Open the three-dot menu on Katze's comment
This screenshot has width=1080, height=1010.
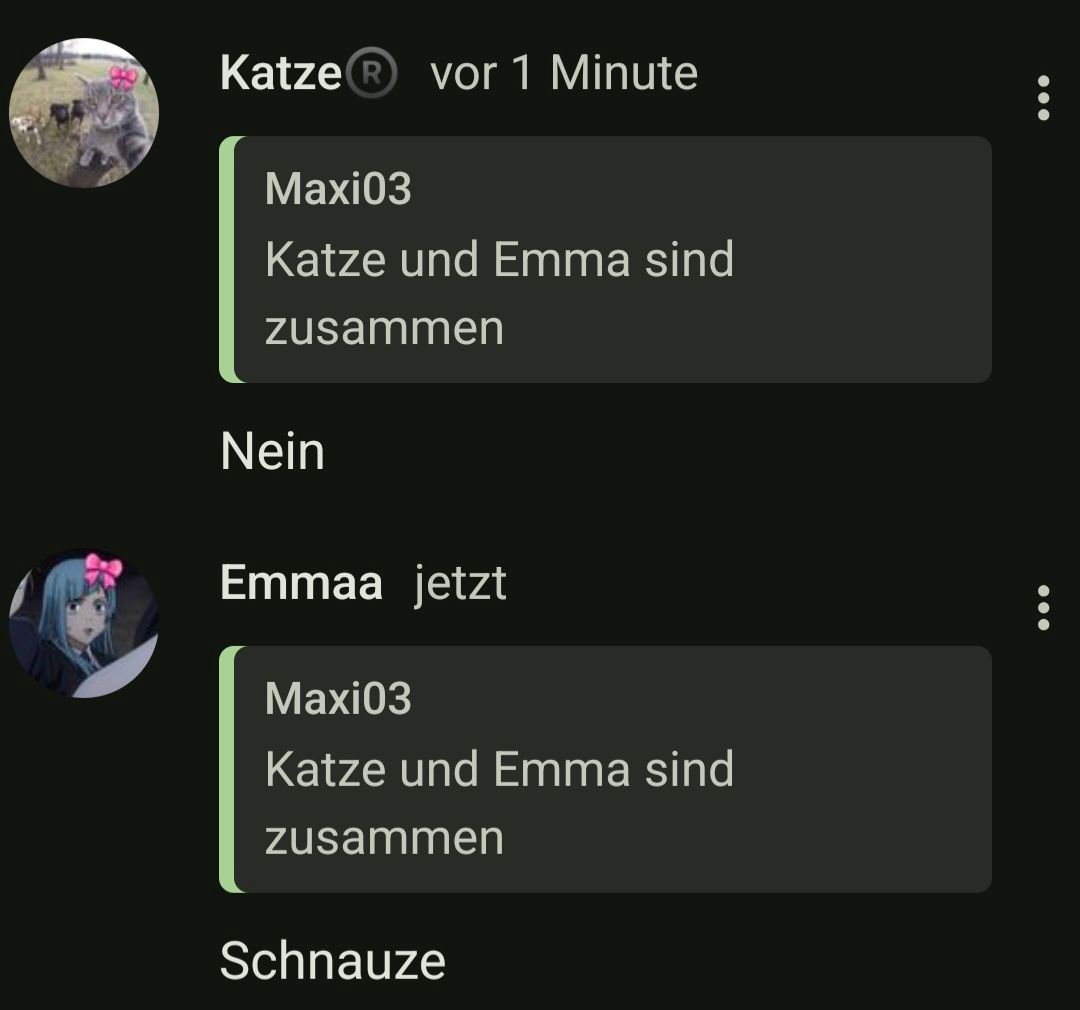tap(1043, 98)
